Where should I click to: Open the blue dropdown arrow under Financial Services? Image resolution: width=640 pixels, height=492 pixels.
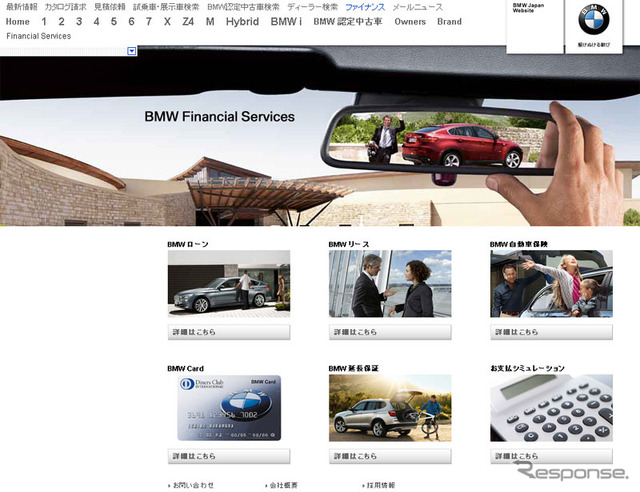pos(132,51)
